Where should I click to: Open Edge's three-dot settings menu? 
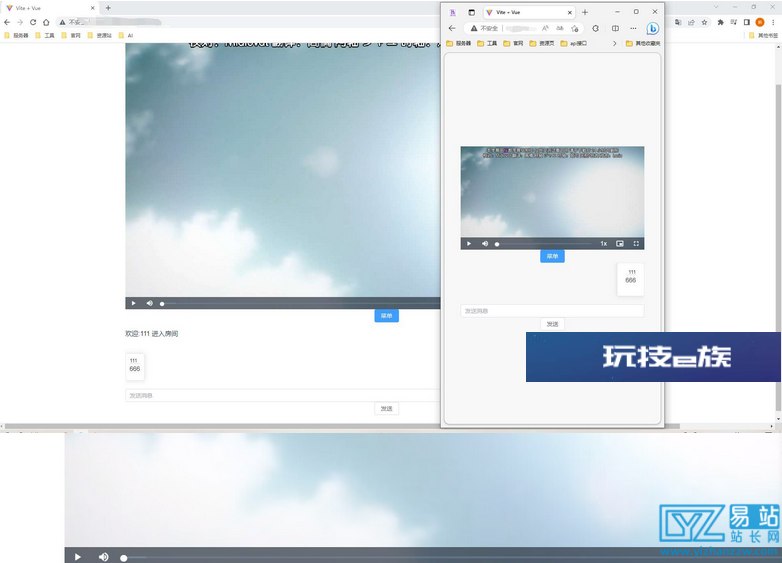coord(633,29)
